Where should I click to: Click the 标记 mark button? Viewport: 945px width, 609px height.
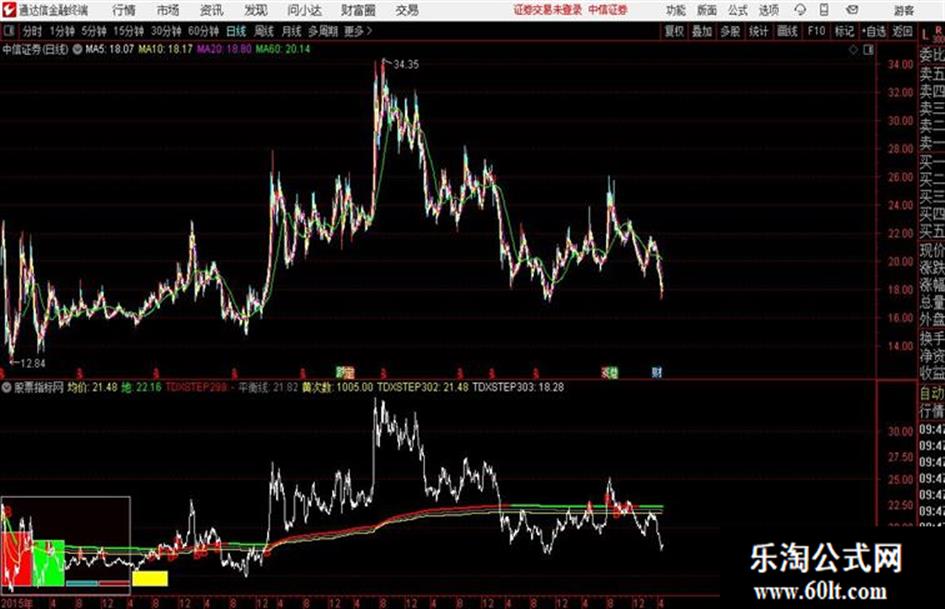(844, 31)
